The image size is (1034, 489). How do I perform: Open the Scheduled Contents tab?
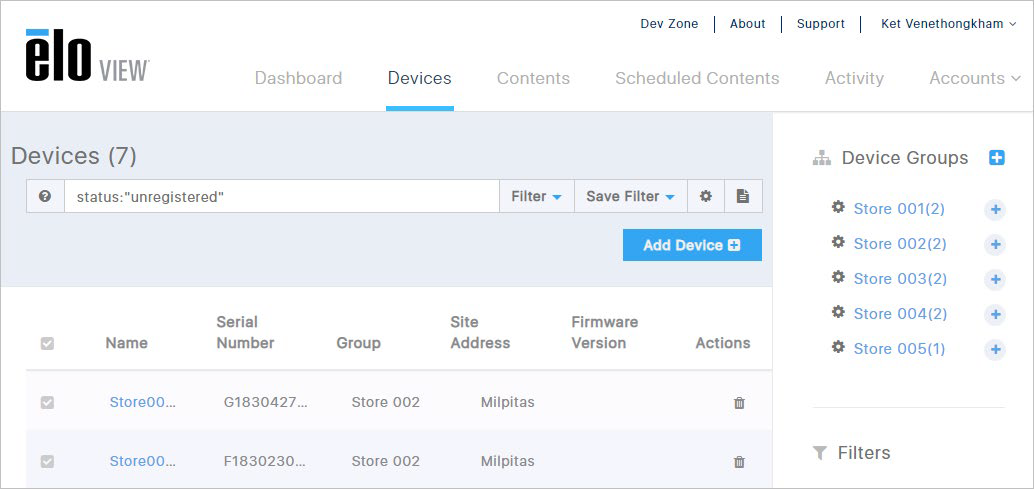pyautogui.click(x=697, y=78)
